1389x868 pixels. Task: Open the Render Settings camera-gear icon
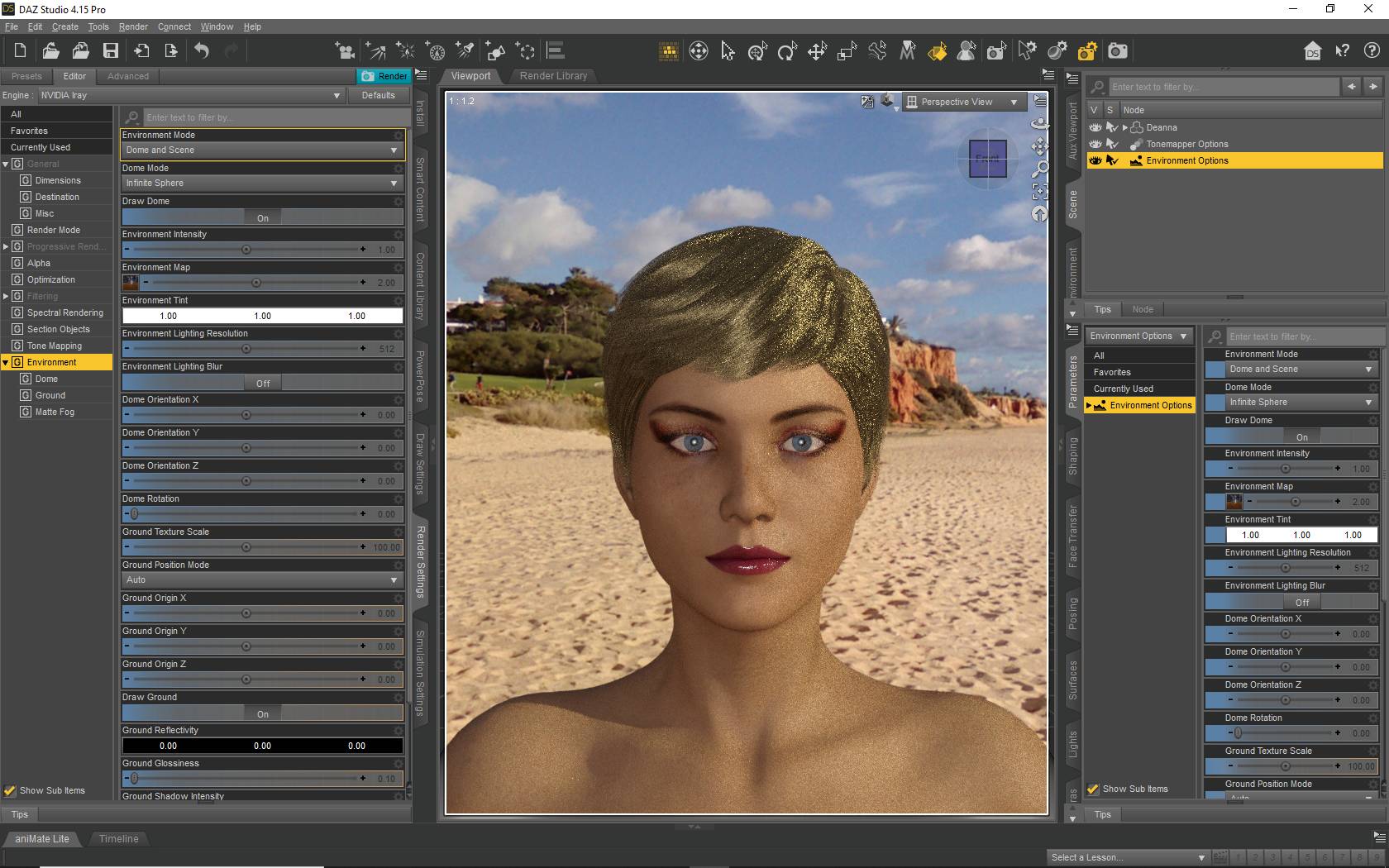tap(1087, 51)
